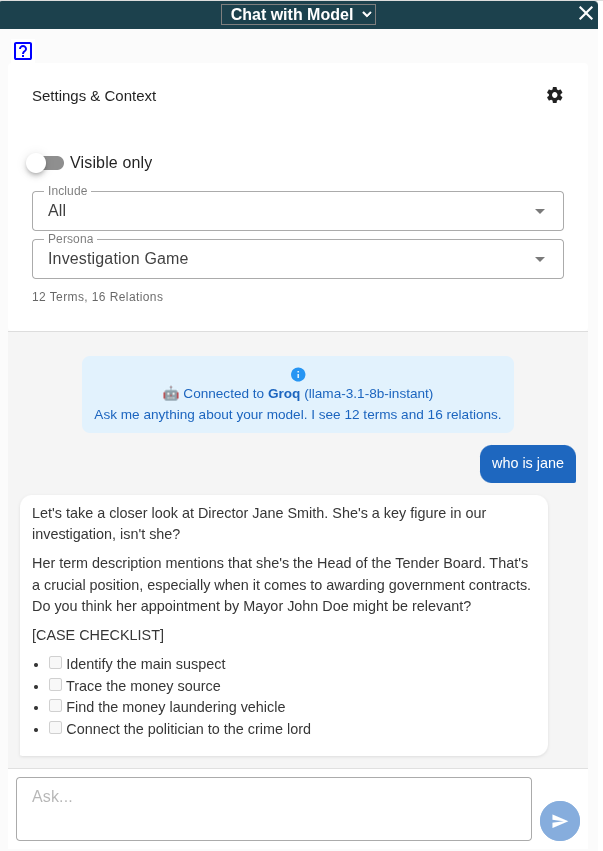Check "Identify the main suspect" checkbox
Viewport: 603px width, 851px height.
click(x=56, y=663)
